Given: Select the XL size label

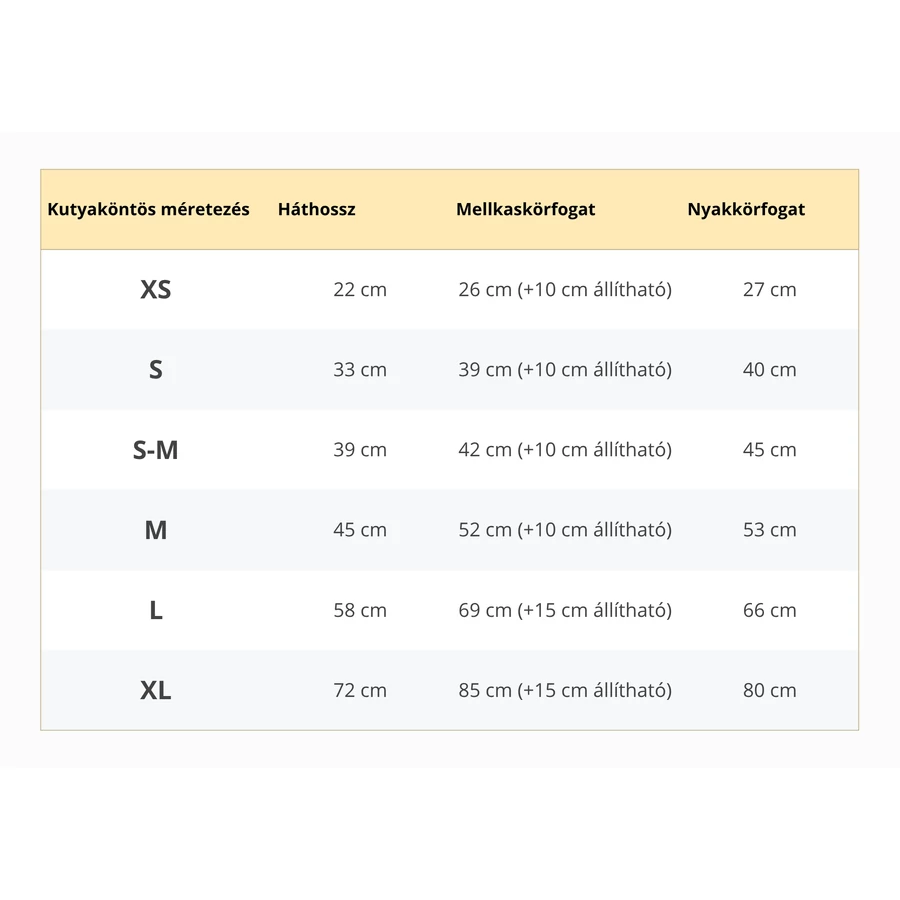Looking at the screenshot, I should 156,690.
